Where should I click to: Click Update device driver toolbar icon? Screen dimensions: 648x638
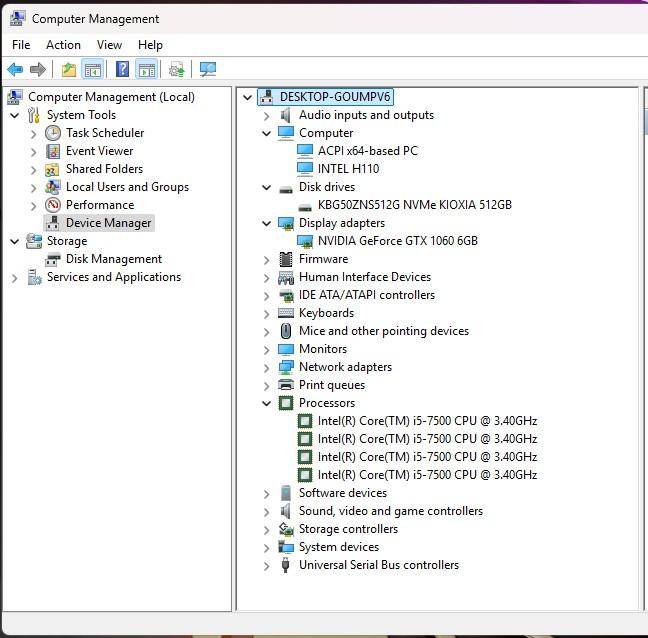click(177, 69)
